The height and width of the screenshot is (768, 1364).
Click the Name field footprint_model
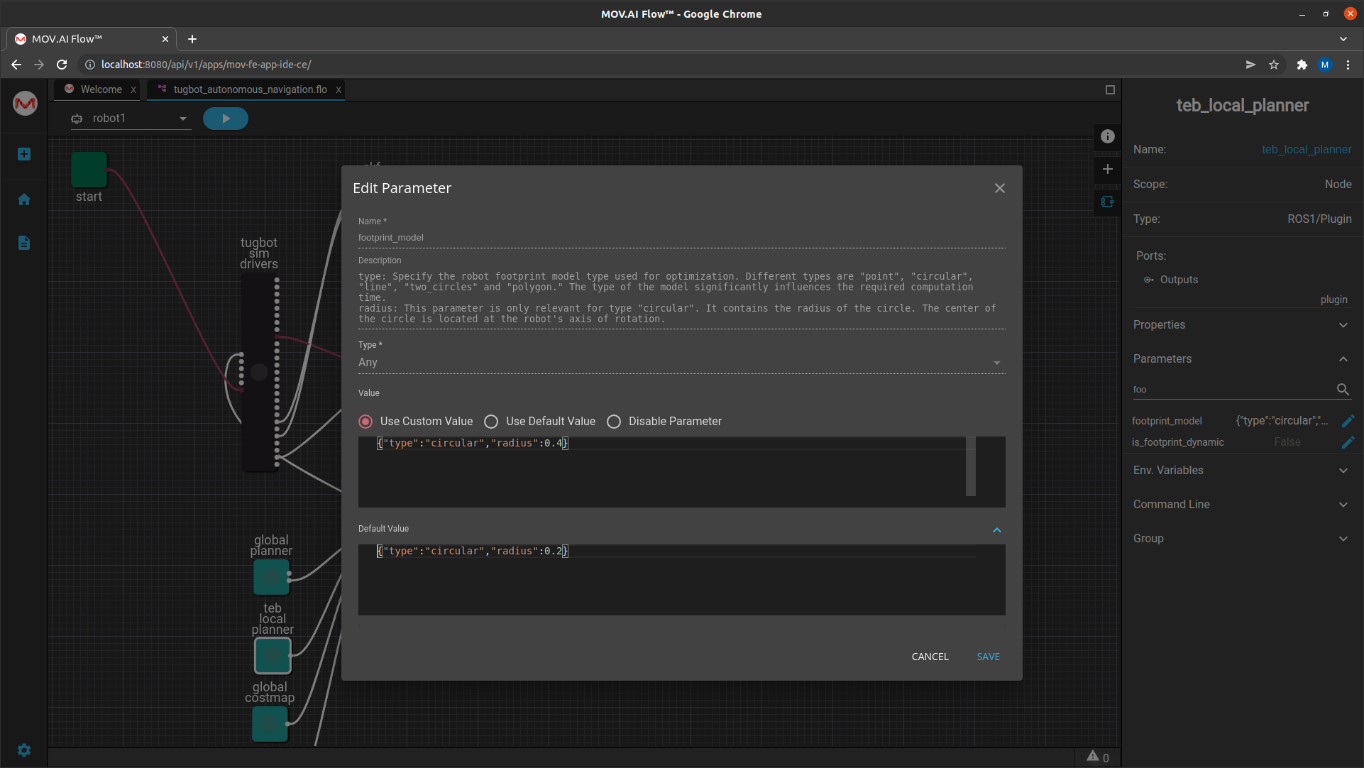681,238
